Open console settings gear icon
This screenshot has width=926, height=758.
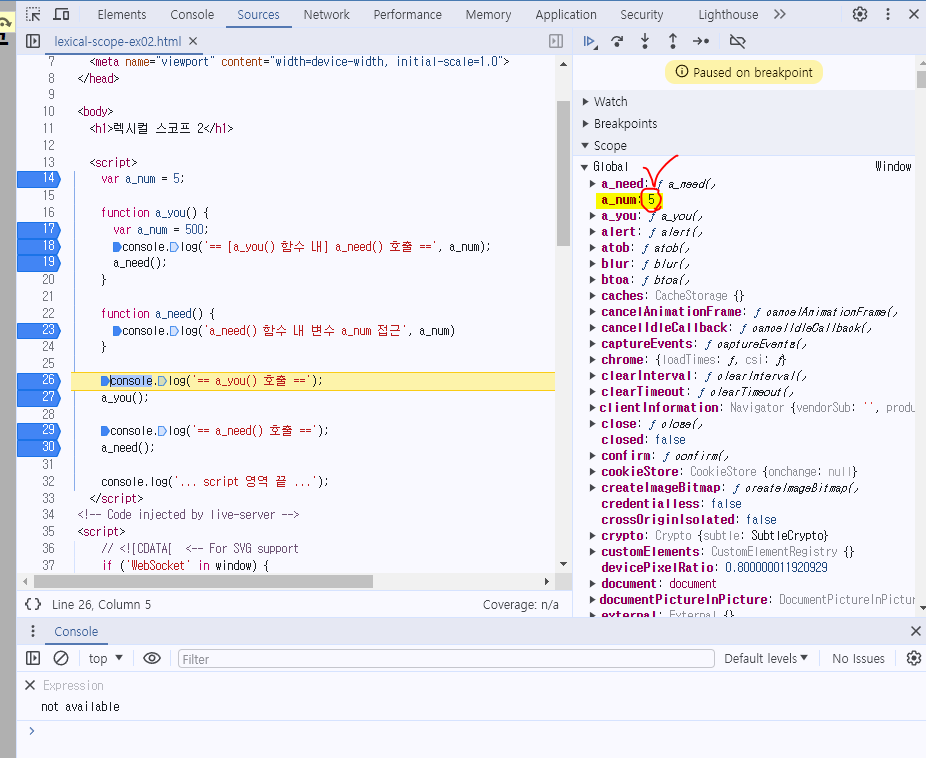(913, 658)
